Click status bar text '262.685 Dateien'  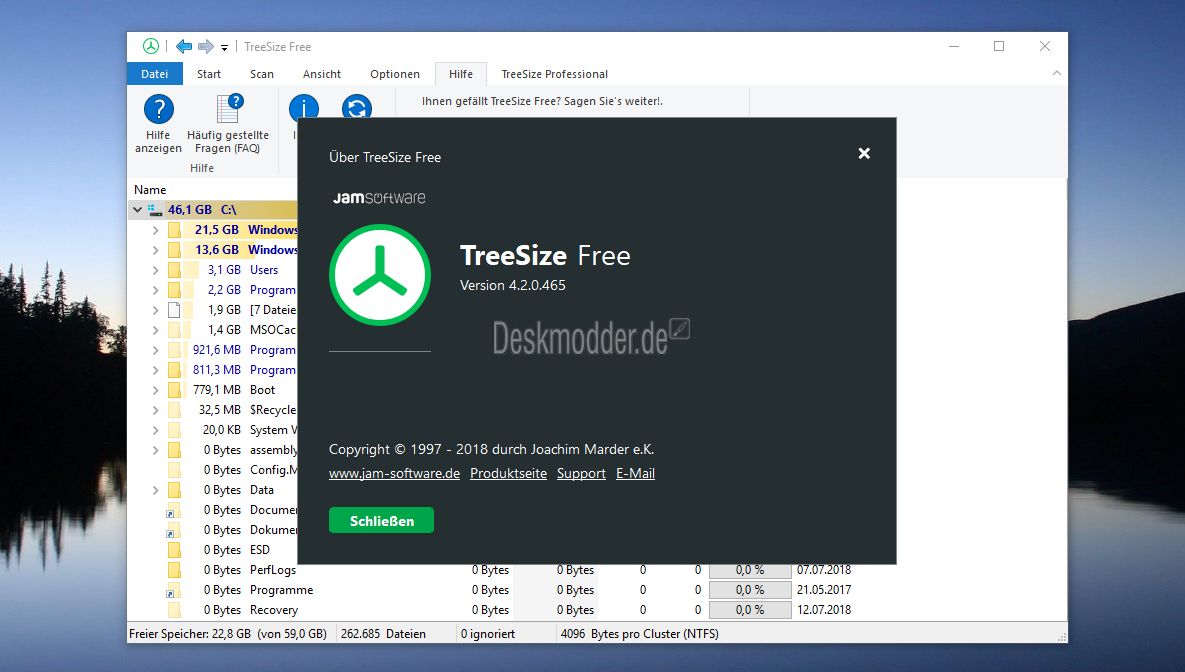point(383,633)
